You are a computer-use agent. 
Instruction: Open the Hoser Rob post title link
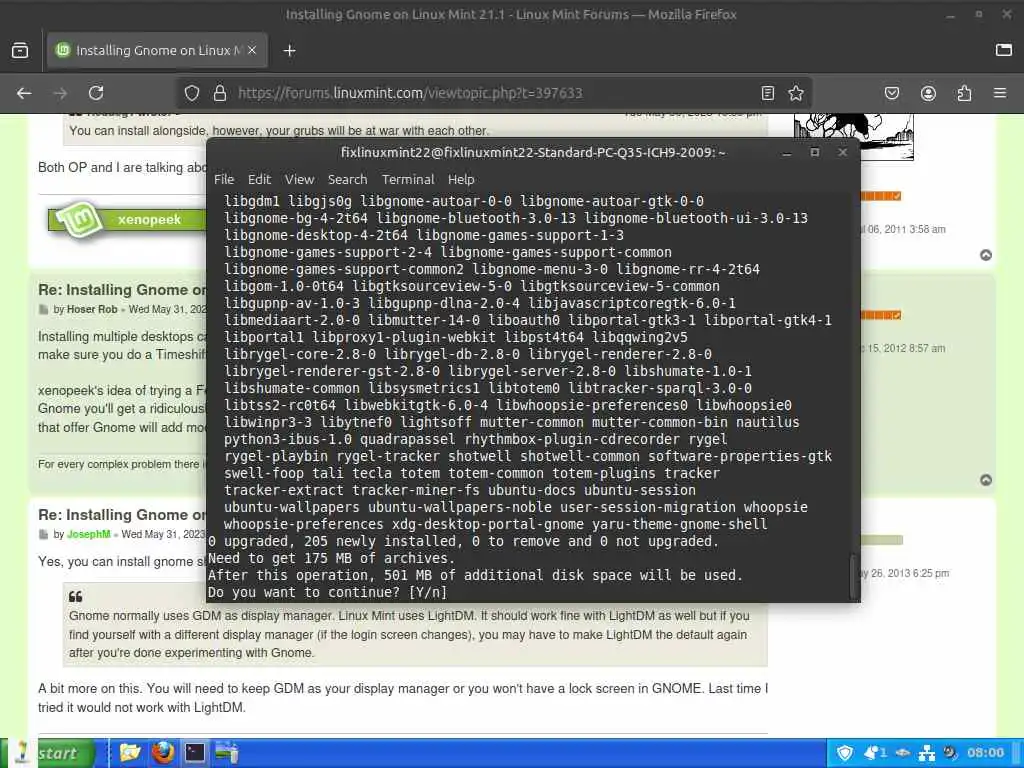[x=122, y=290]
